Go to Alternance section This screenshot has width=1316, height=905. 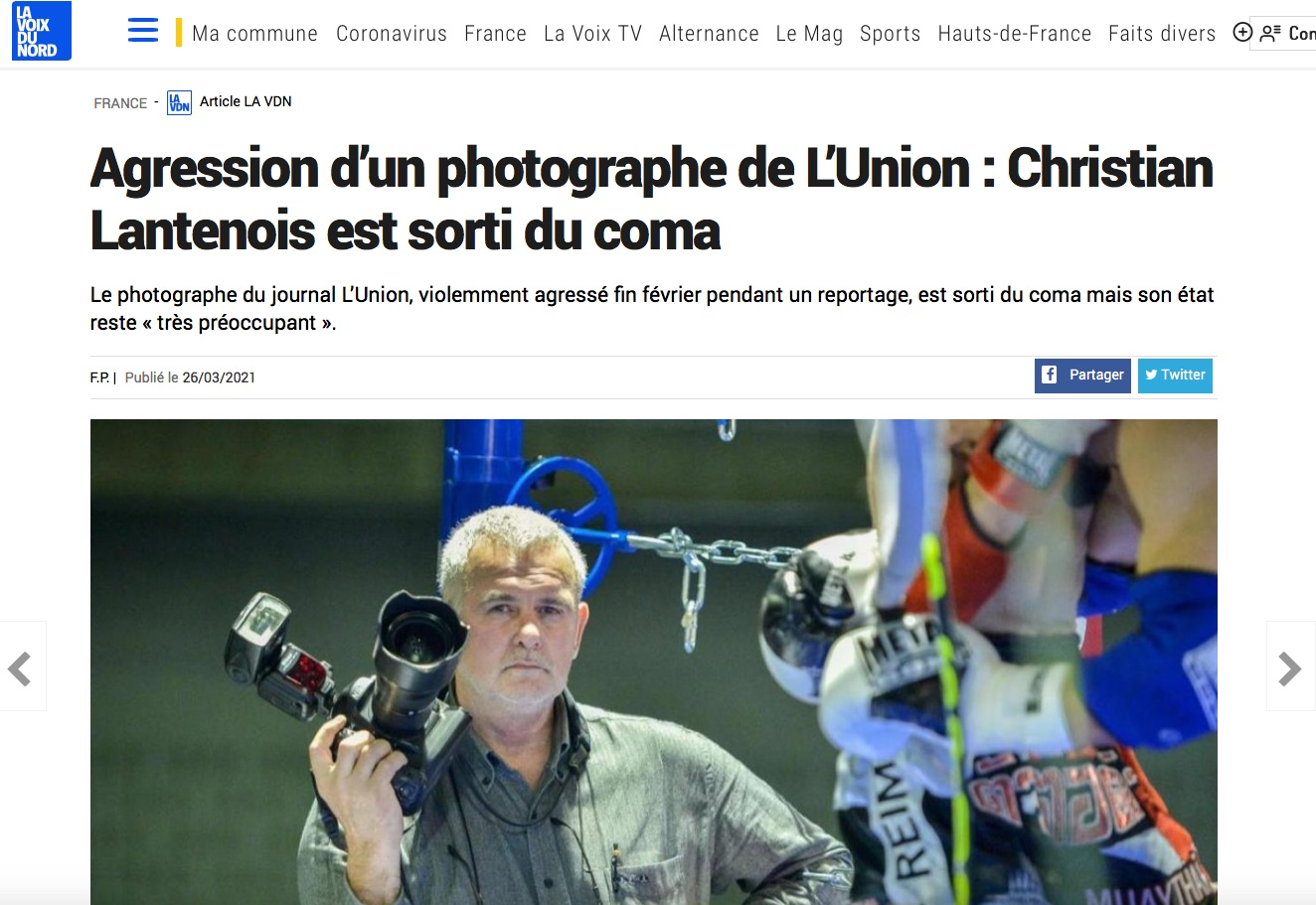point(709,34)
